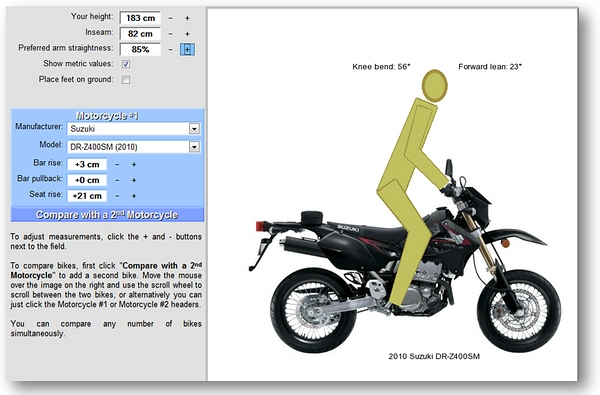
Task: Decrease Bar rise with minus button
Action: tap(117, 164)
